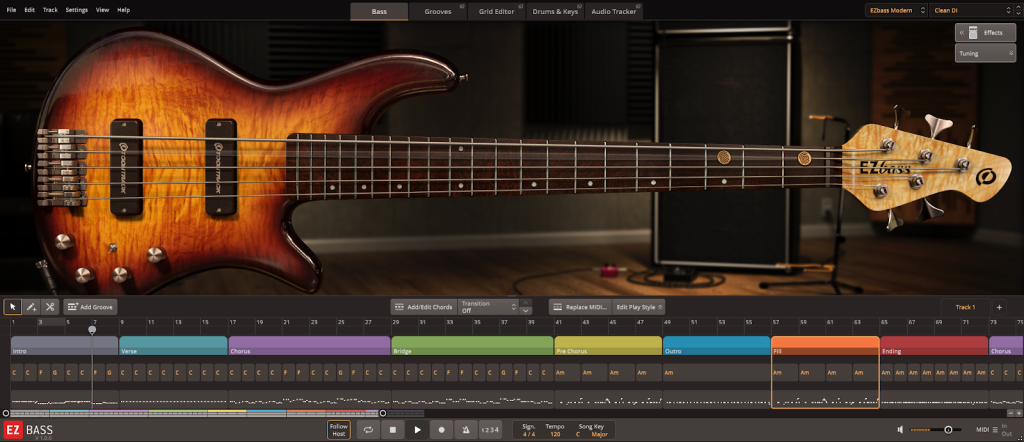Adjust the master volume slider

[947, 430]
